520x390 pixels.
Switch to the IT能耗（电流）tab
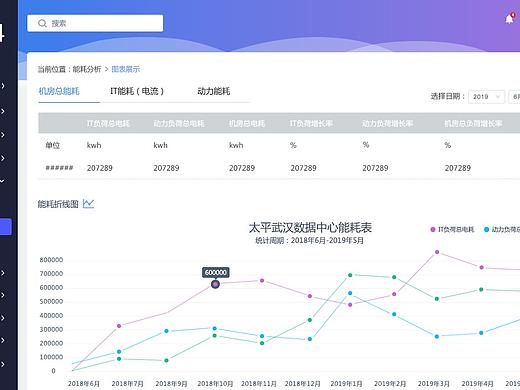point(137,91)
